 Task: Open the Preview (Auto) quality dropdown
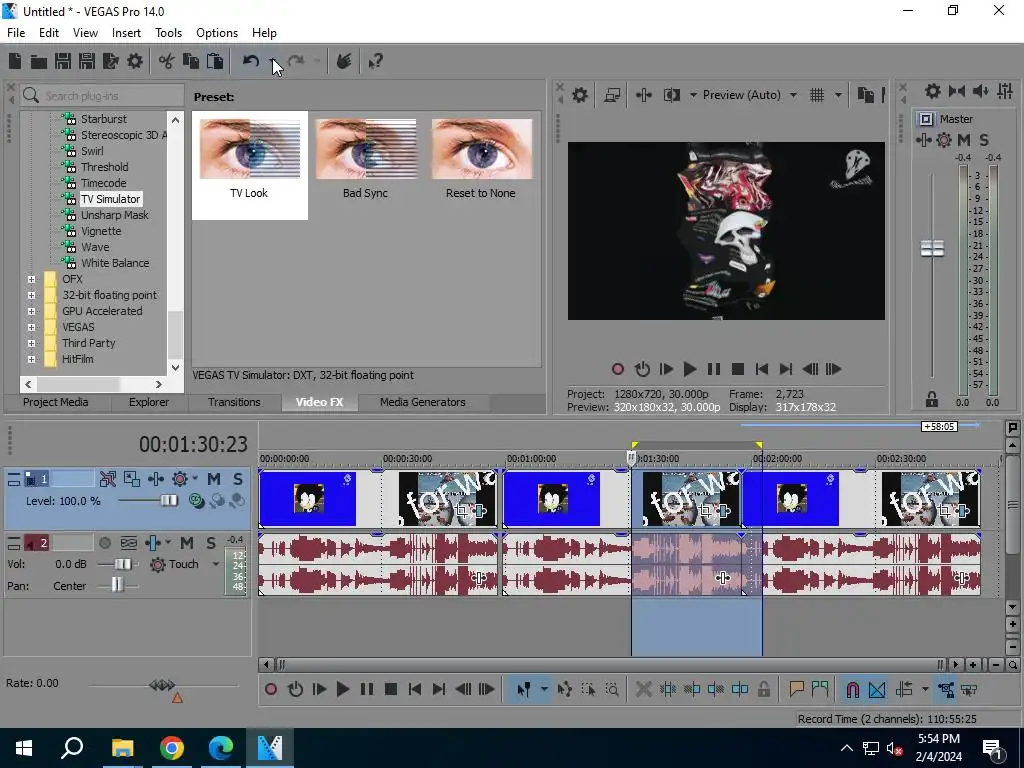793,95
